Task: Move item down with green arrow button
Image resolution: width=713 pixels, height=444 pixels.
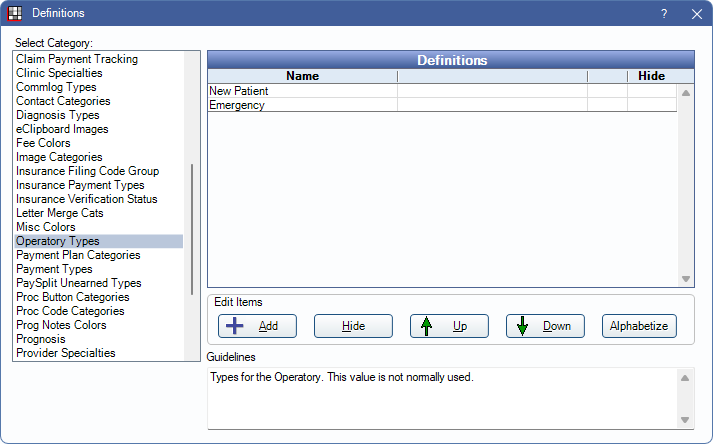Action: (x=545, y=326)
